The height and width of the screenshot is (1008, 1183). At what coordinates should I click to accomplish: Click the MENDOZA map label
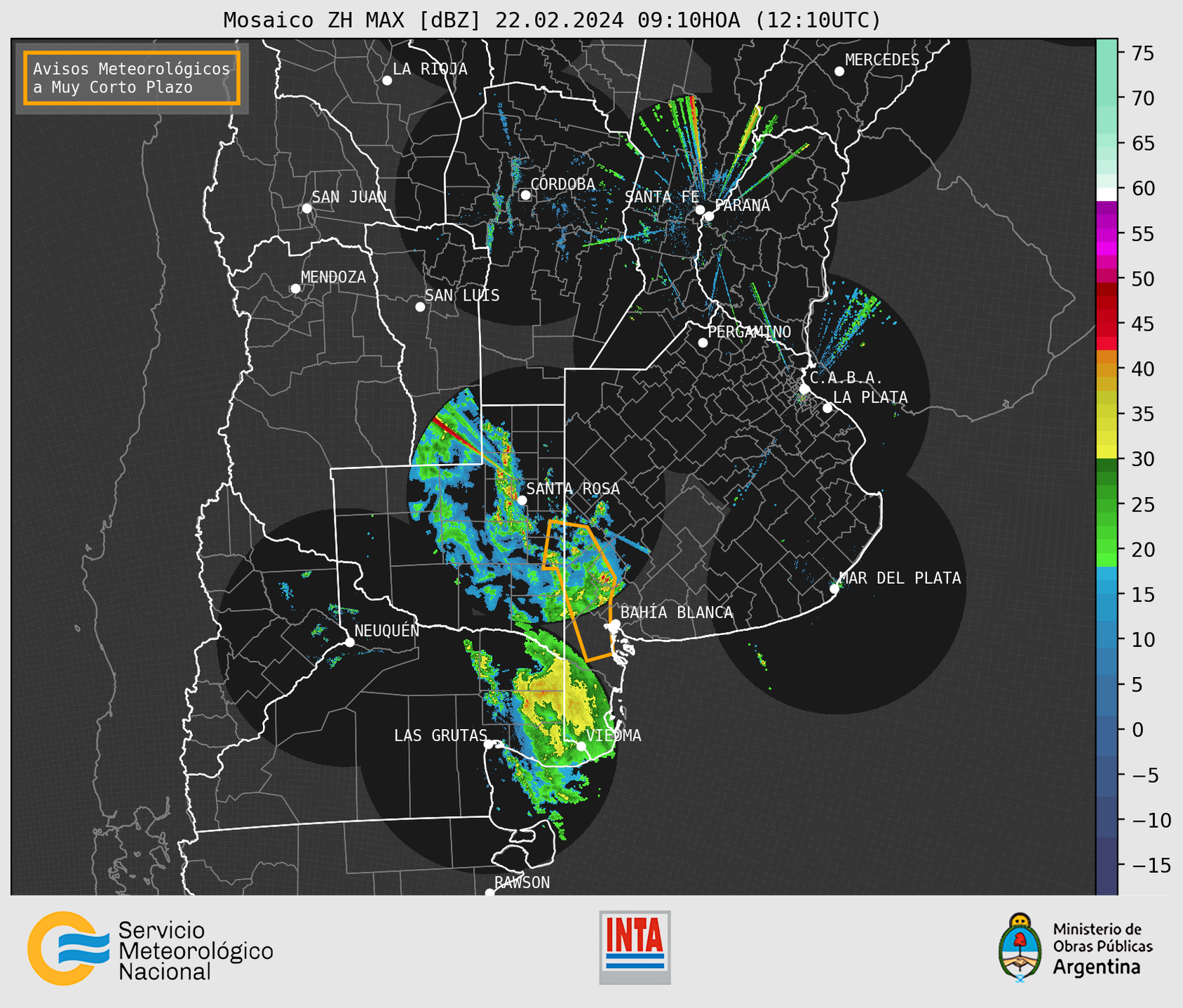(x=333, y=278)
